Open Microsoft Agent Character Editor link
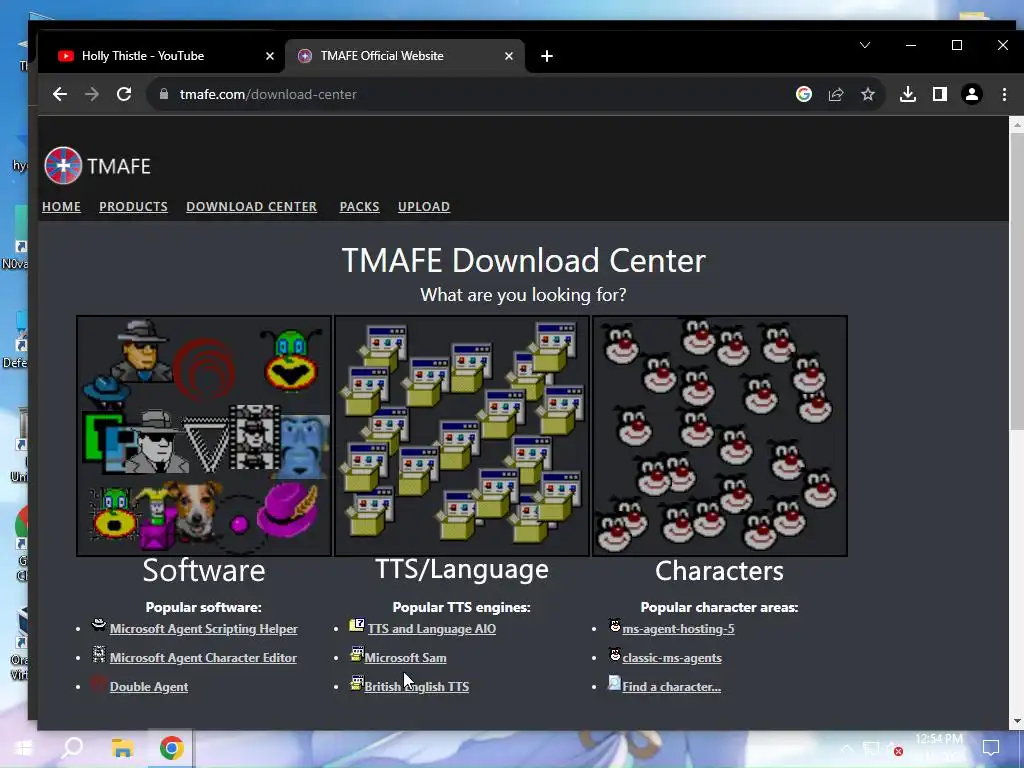The image size is (1024, 768). [203, 658]
